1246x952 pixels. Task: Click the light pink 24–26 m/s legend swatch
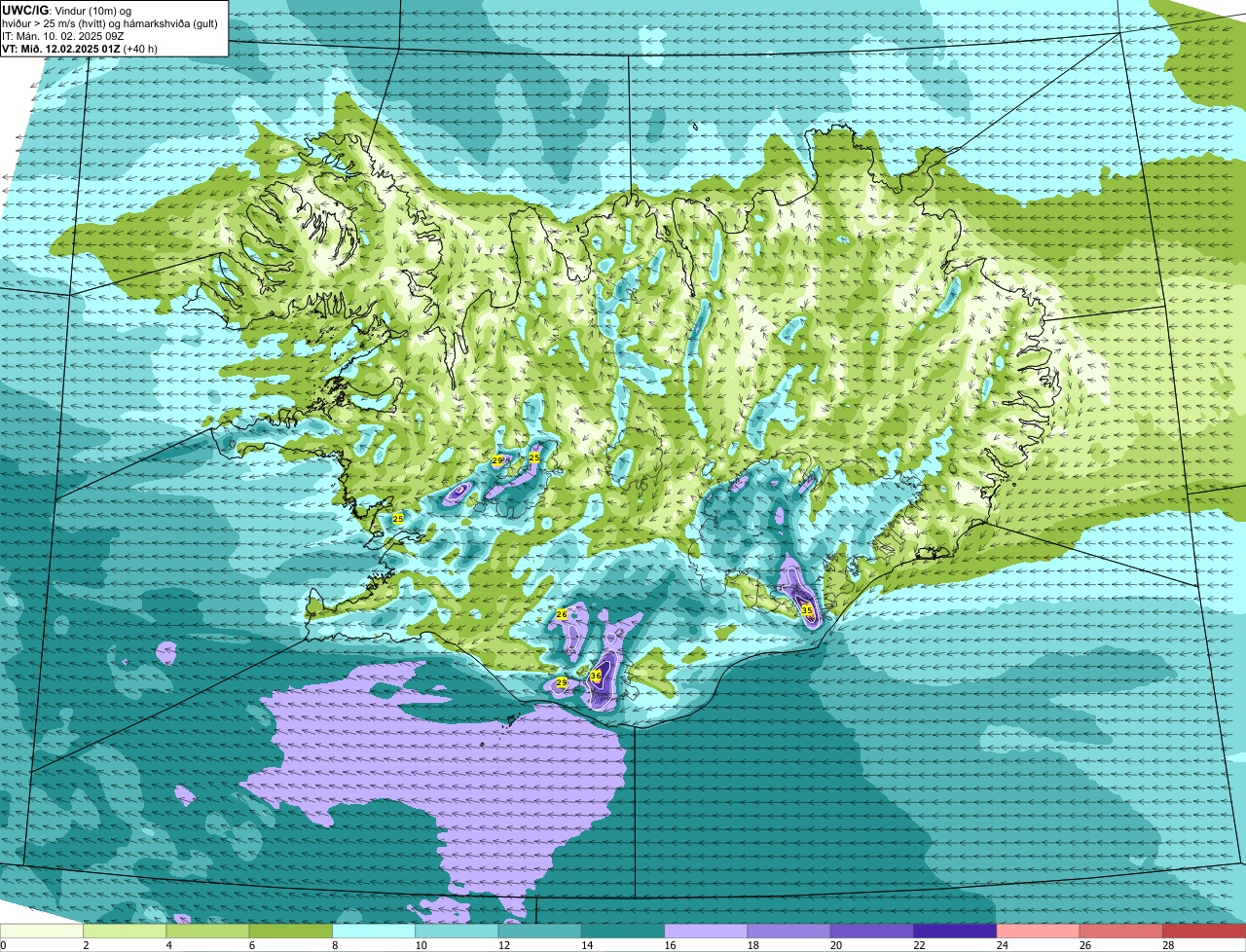pos(1039,931)
